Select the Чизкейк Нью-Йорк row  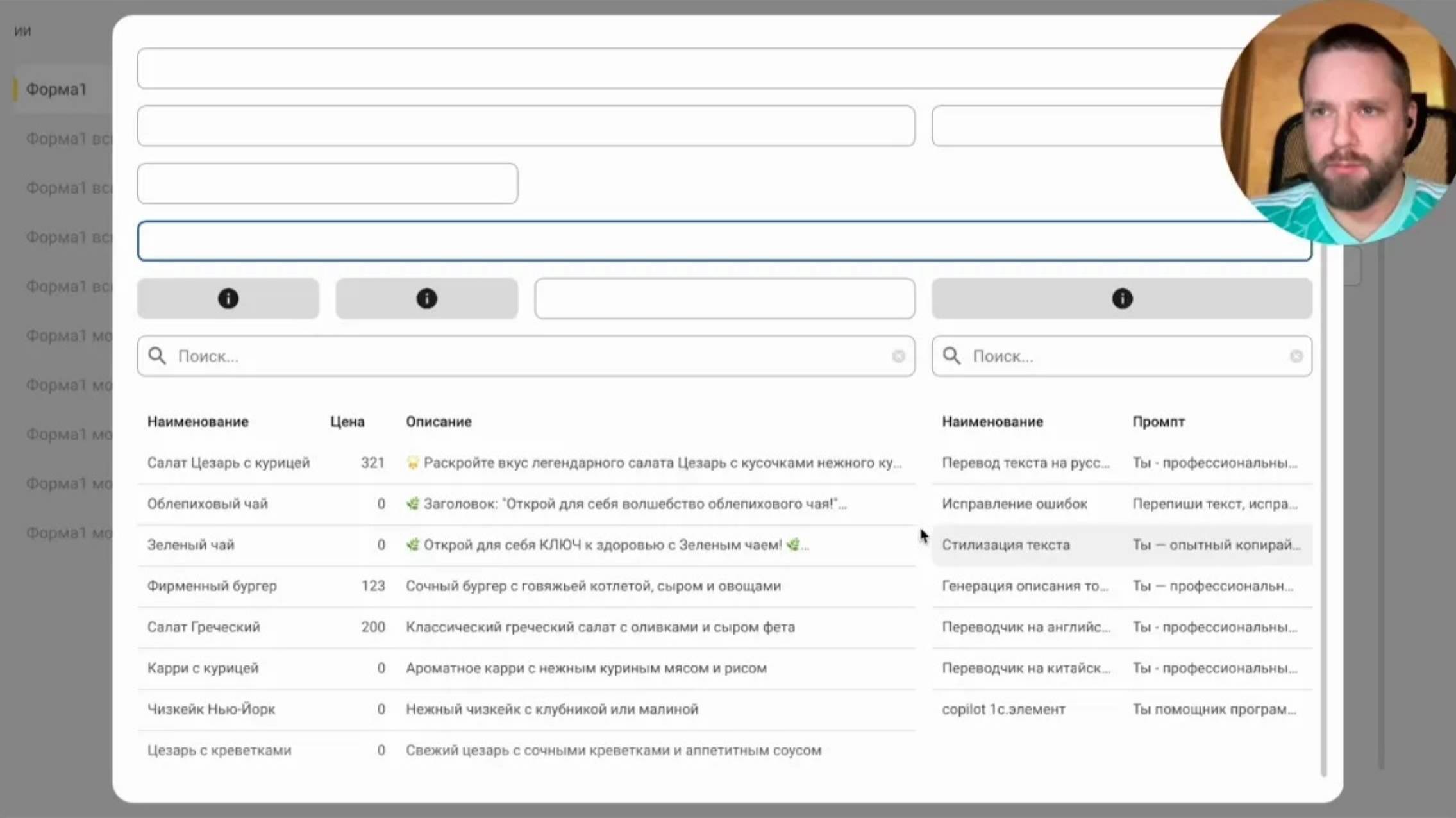212,709
